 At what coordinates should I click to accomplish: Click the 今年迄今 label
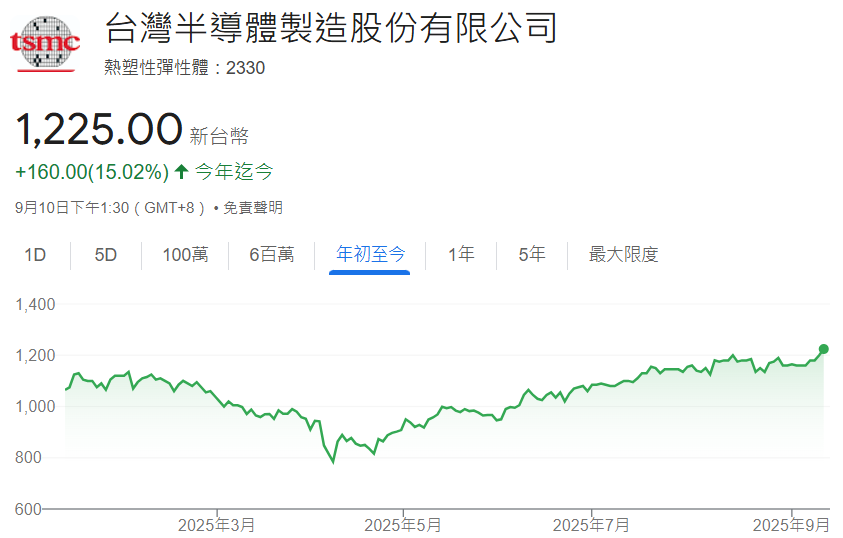[x=234, y=172]
